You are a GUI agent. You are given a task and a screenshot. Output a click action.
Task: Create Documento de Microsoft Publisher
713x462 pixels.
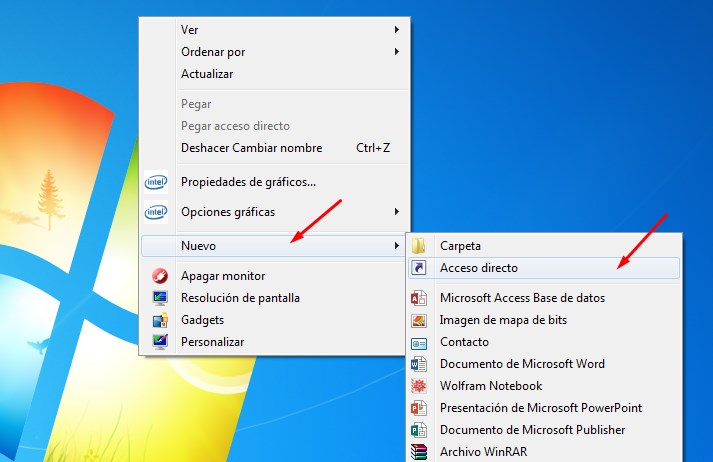pyautogui.click(x=544, y=430)
